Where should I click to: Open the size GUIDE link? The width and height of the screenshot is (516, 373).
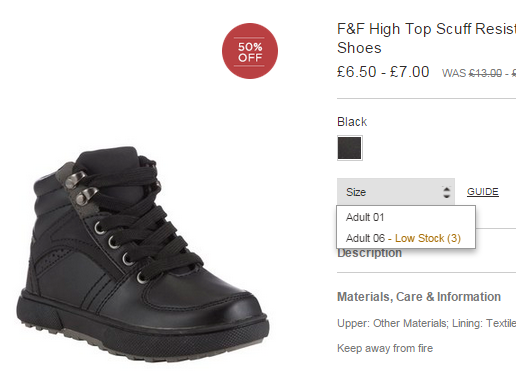coord(483,192)
